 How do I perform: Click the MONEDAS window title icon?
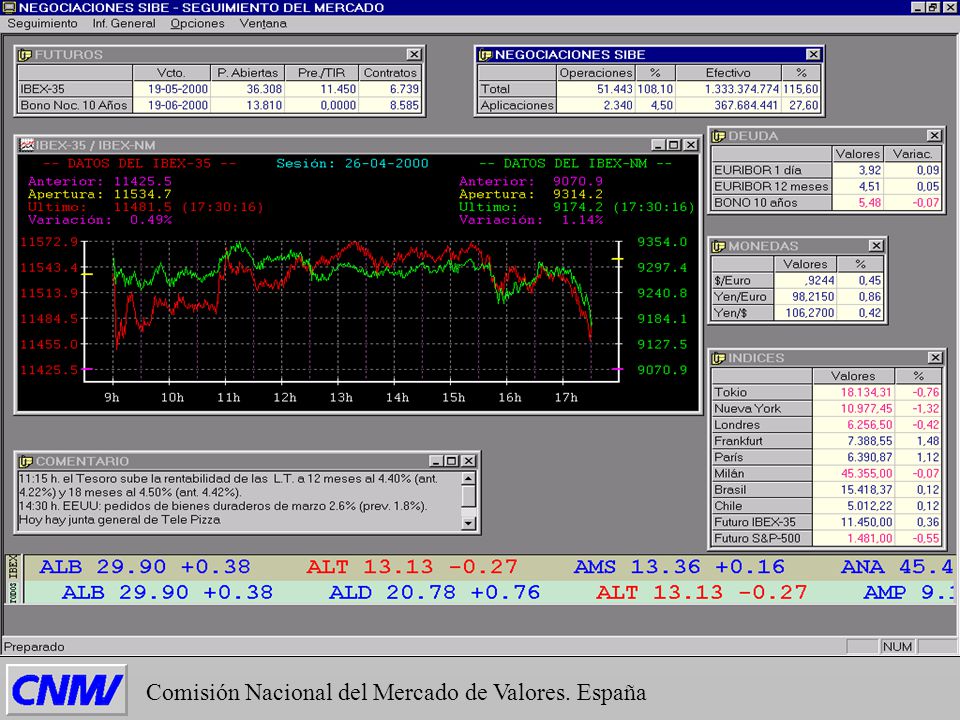point(718,246)
